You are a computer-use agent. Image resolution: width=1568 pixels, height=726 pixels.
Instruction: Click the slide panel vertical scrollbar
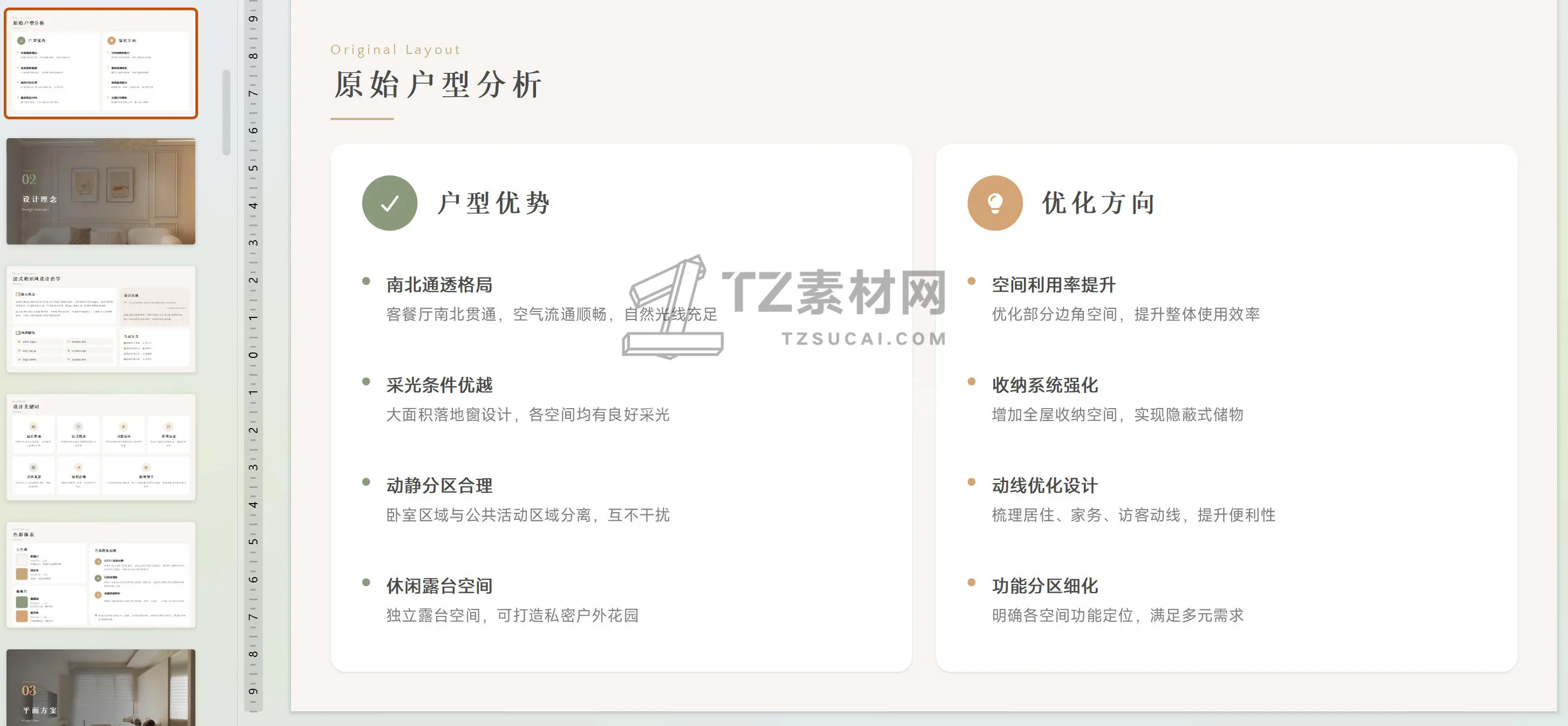227,113
